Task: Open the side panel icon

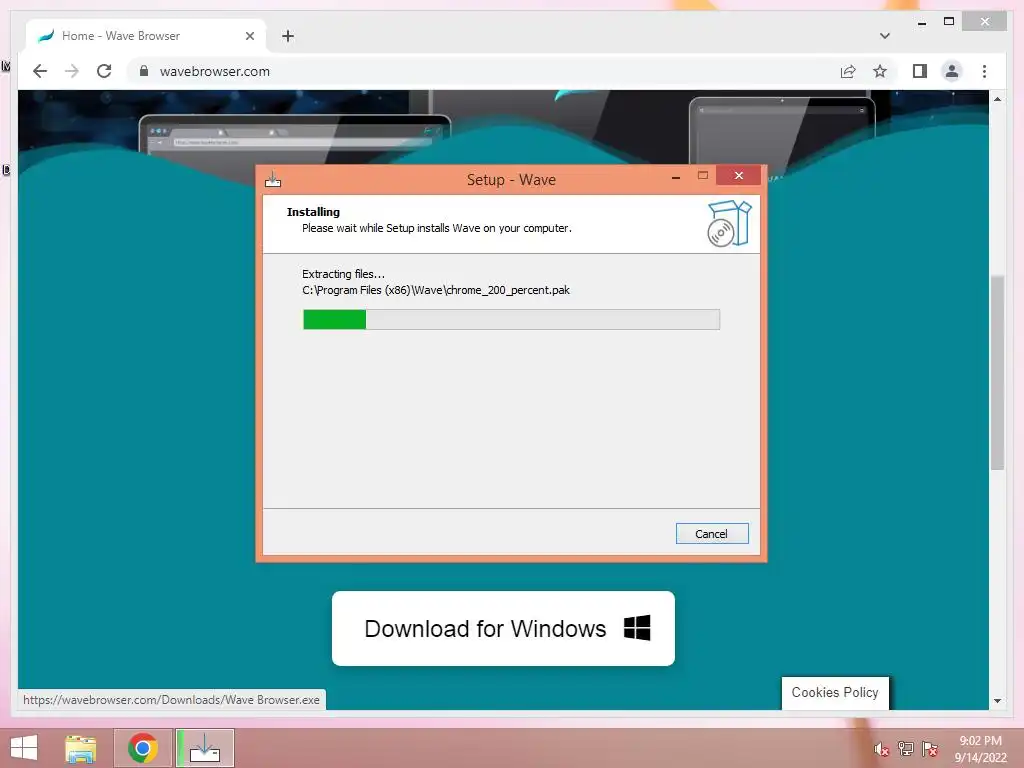Action: pos(920,71)
